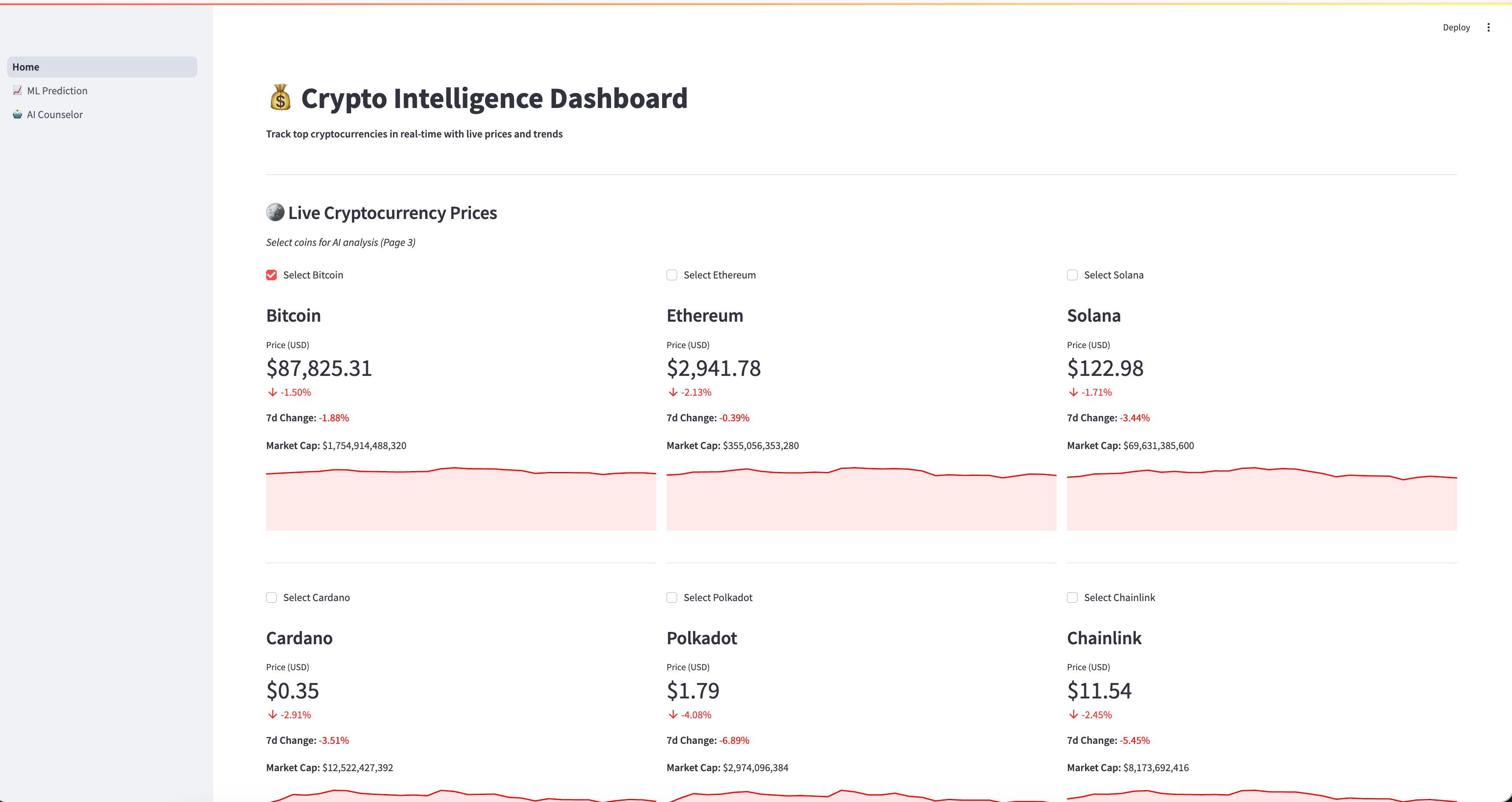The image size is (1512, 802).
Task: Check the Select Ethereum checkbox
Action: pos(671,275)
